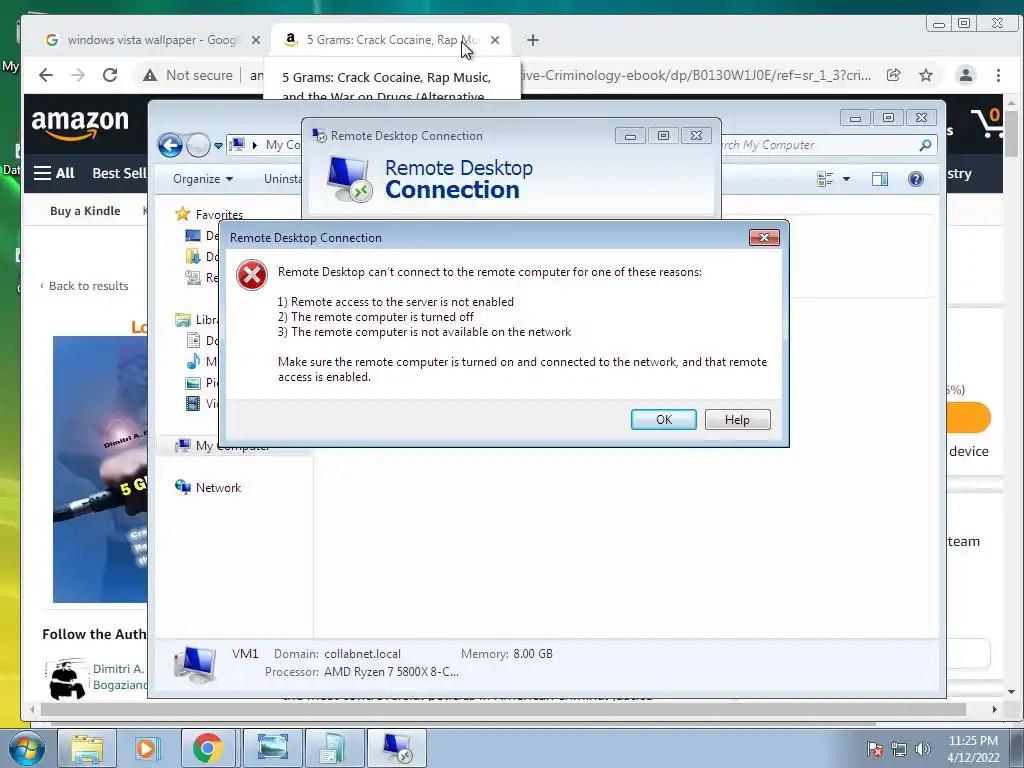Open Windows Explorer from taskbar
Image resolution: width=1024 pixels, height=768 pixels.
tap(87, 748)
